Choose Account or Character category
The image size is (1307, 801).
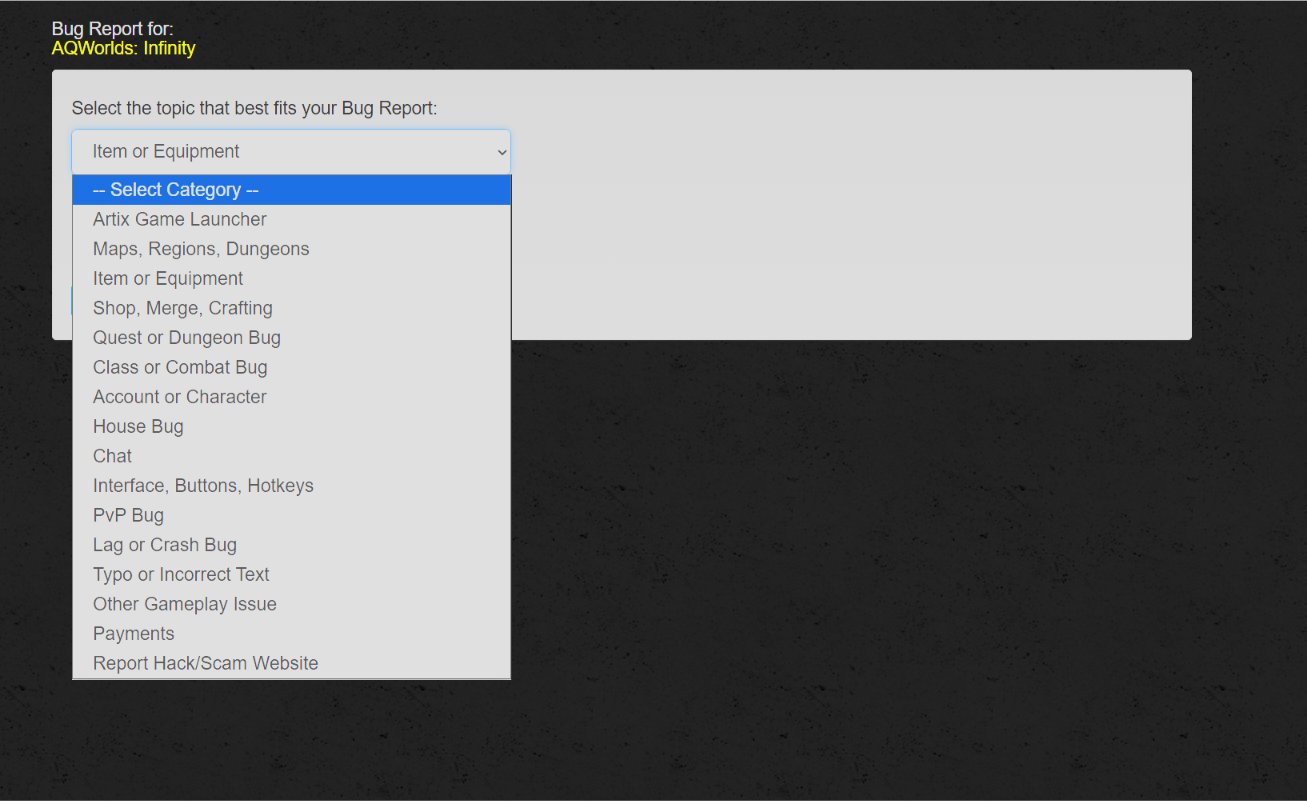pos(291,397)
